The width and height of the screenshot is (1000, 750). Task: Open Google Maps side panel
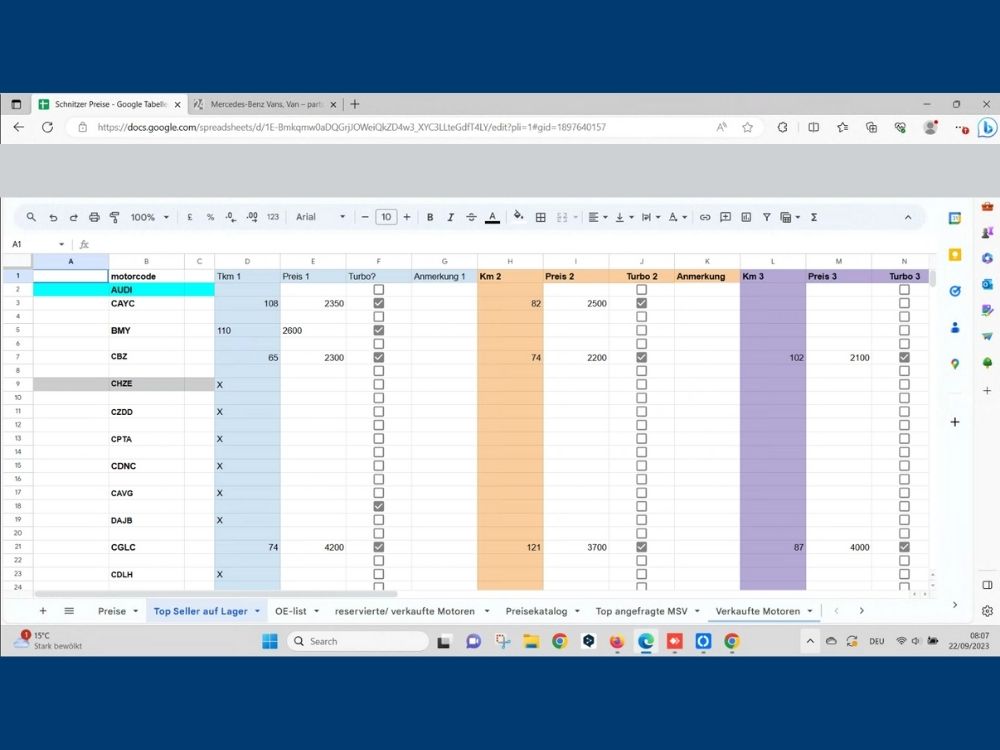[x=955, y=364]
